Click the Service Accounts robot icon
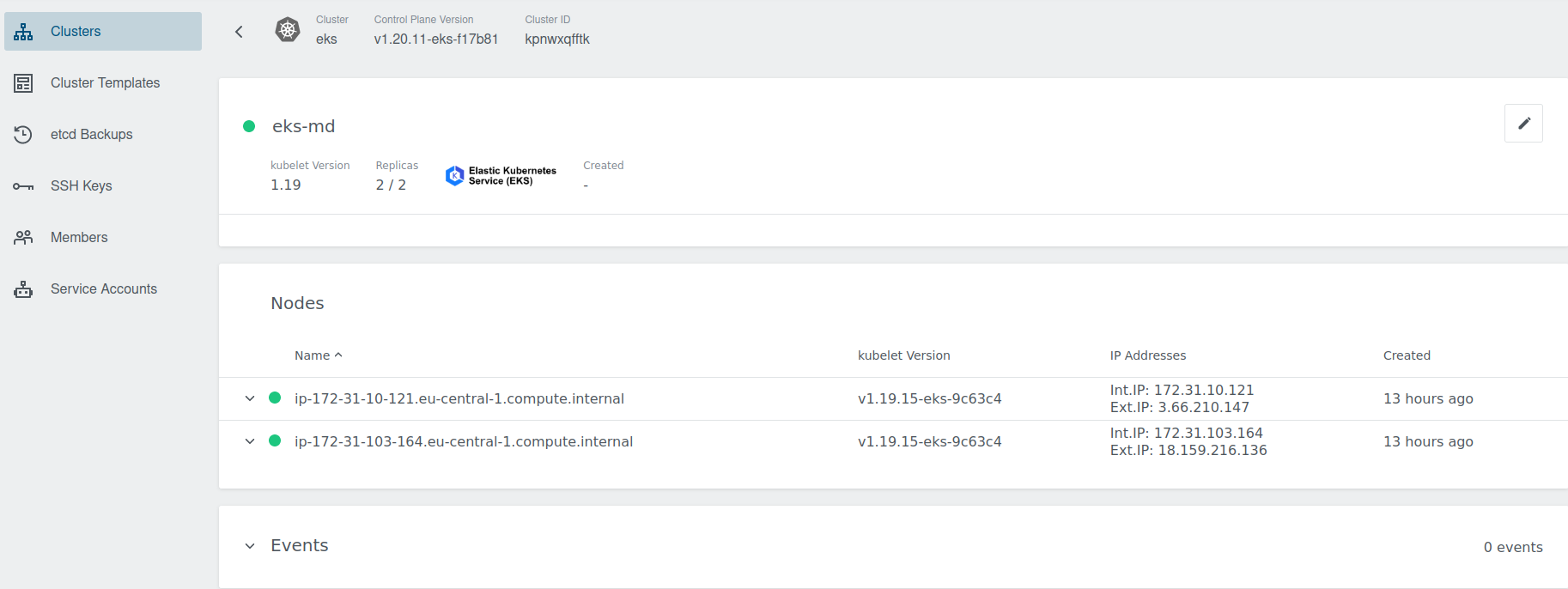The width and height of the screenshot is (1568, 589). click(23, 289)
